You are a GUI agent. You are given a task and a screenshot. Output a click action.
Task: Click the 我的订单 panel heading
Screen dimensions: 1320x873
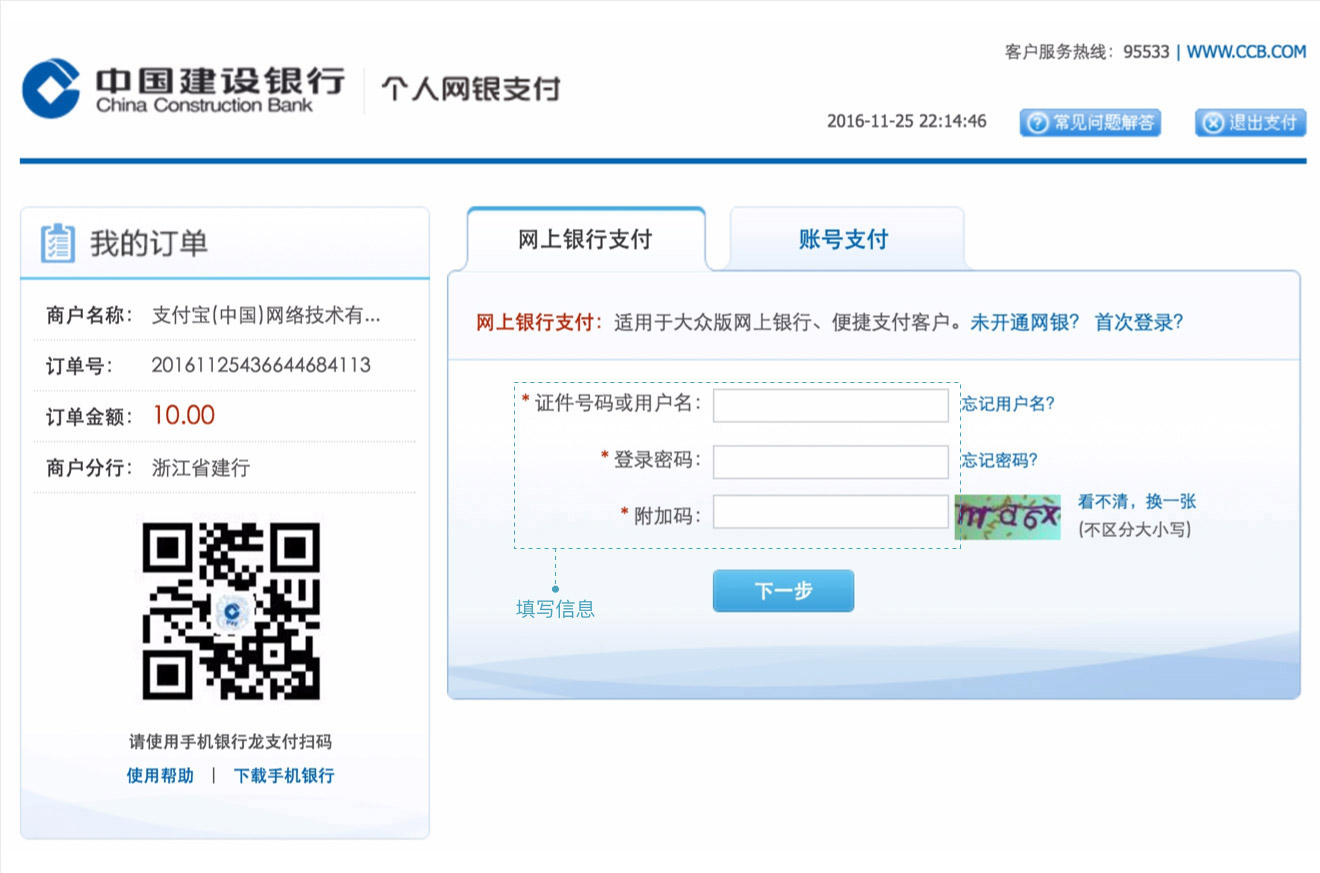(149, 243)
